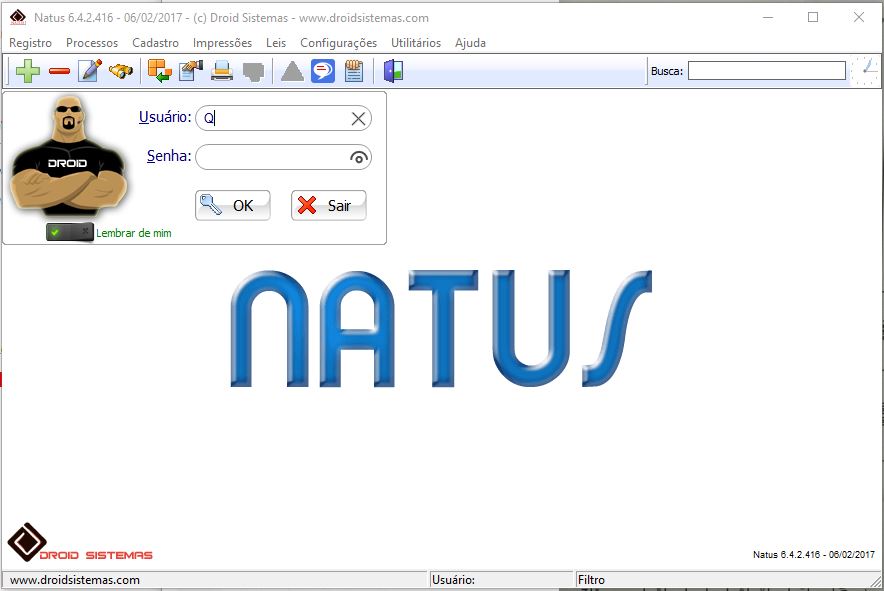Image resolution: width=884 pixels, height=591 pixels.
Task: Open the Cadastro menu
Action: click(156, 43)
